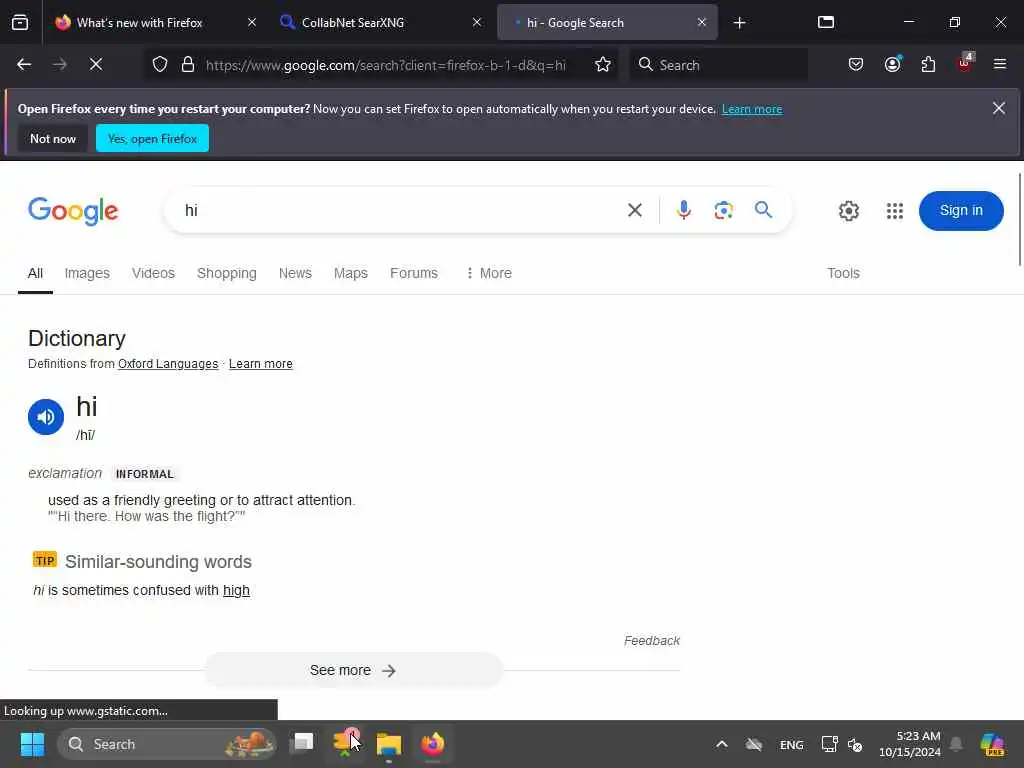Viewport: 1024px width, 768px height.
Task: Expand the More search categories menu
Action: [488, 273]
